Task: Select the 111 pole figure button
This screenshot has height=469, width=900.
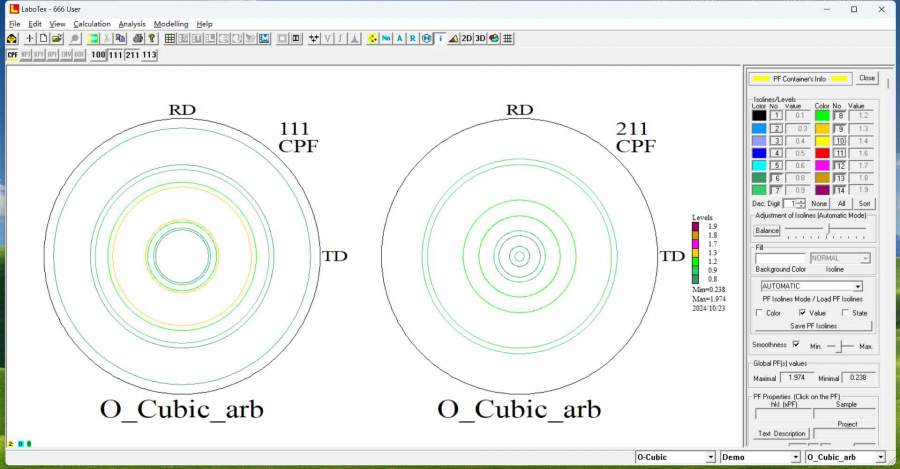Action: (115, 55)
